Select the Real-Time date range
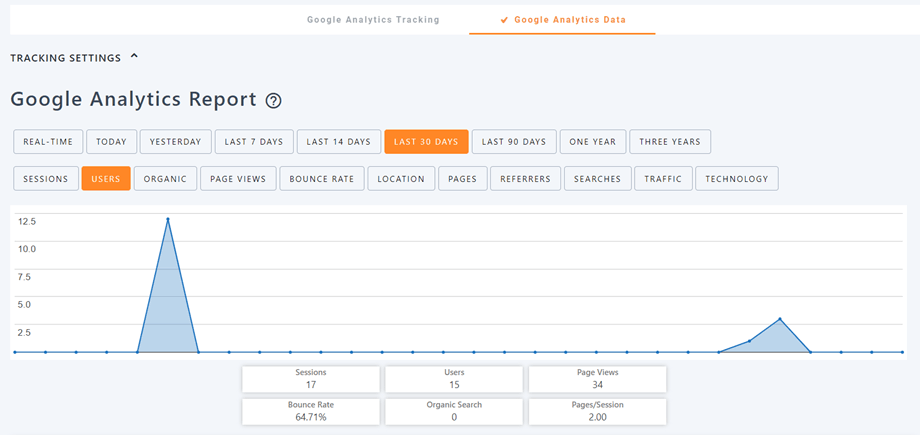This screenshot has width=920, height=435. tap(48, 142)
